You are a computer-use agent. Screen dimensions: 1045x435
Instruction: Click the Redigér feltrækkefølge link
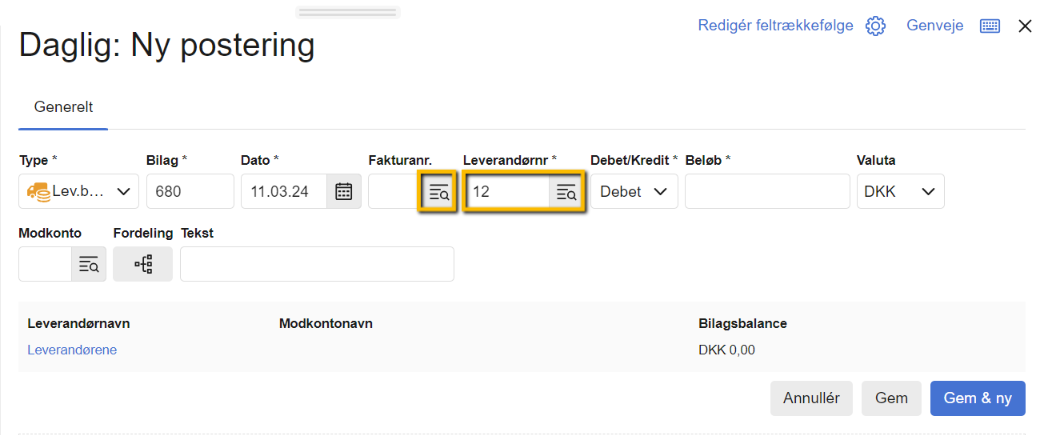pos(775,26)
